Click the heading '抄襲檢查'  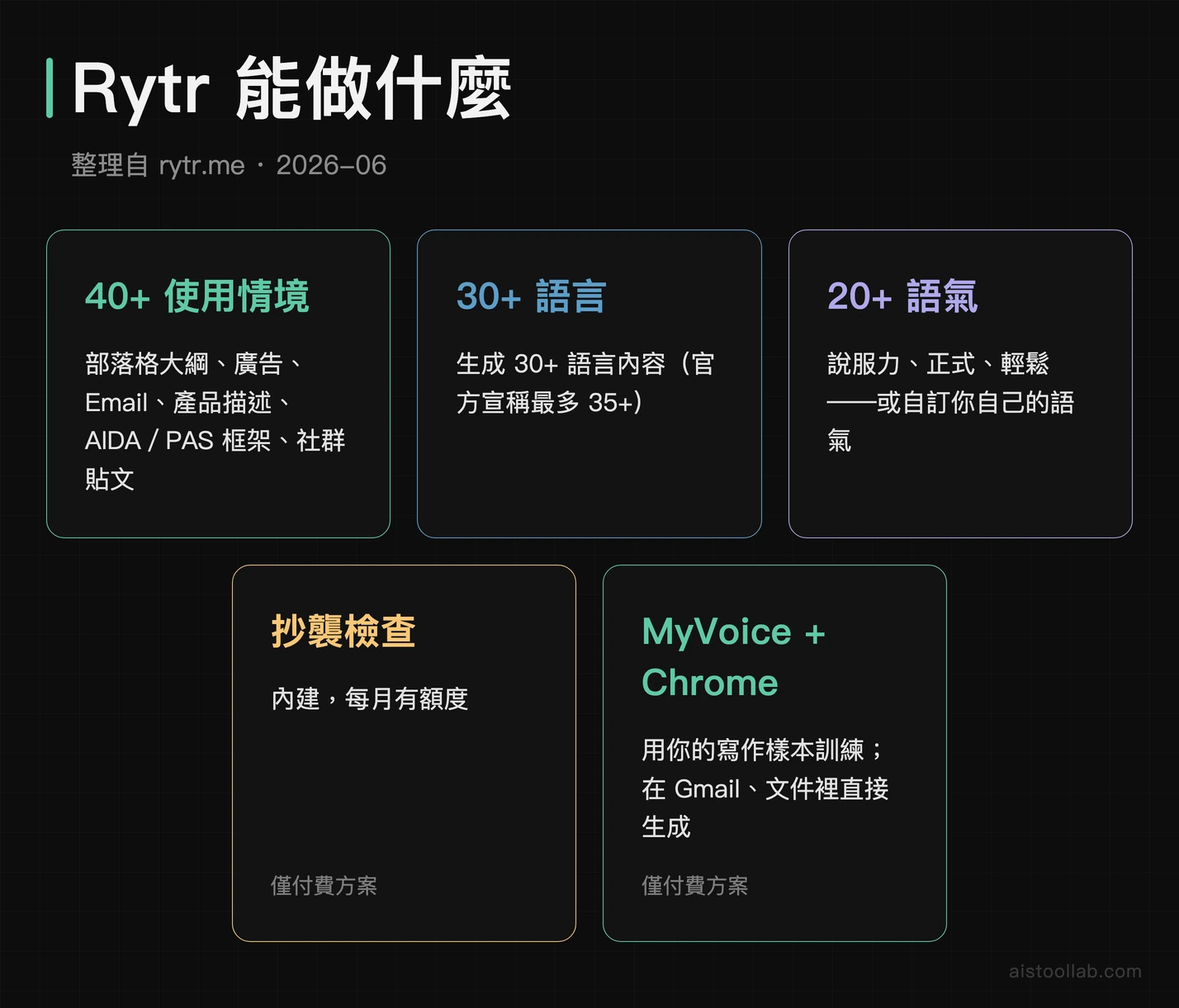343,632
